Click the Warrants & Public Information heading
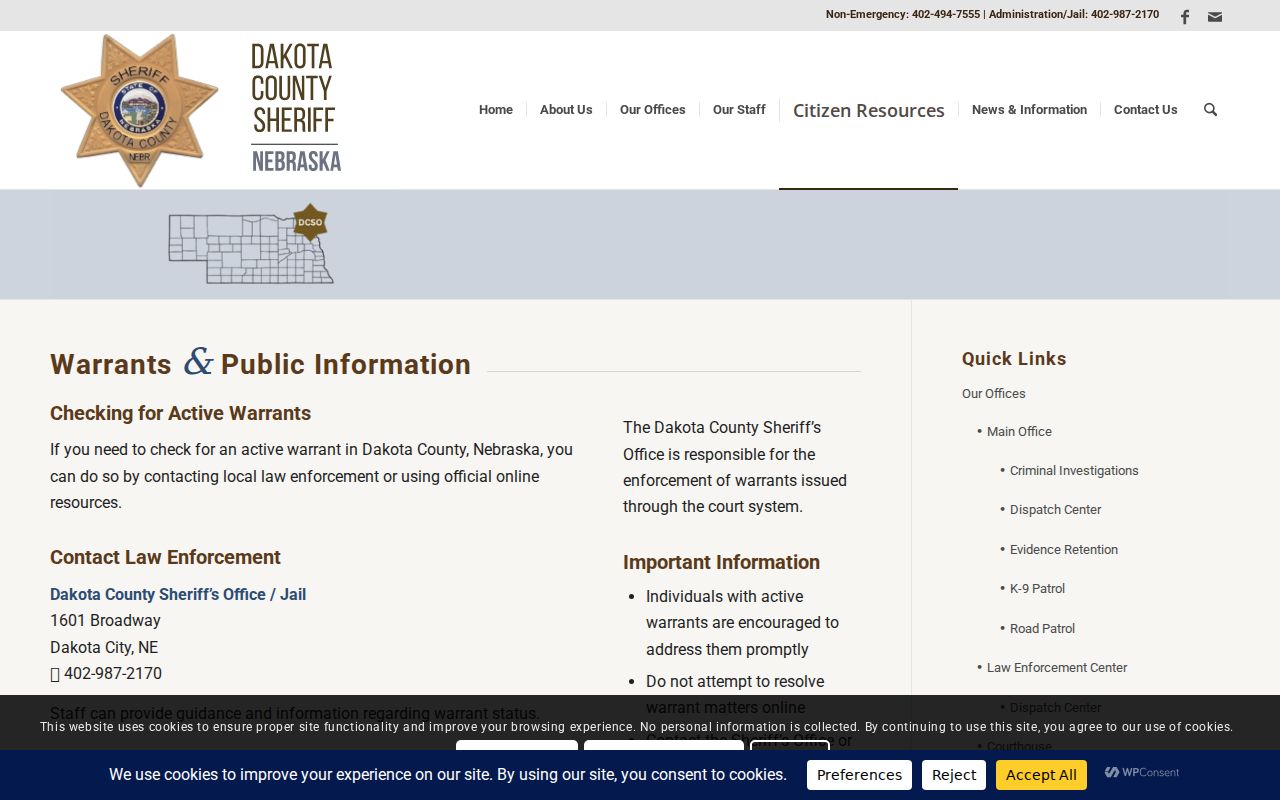Viewport: 1280px width, 800px height. 260,363
